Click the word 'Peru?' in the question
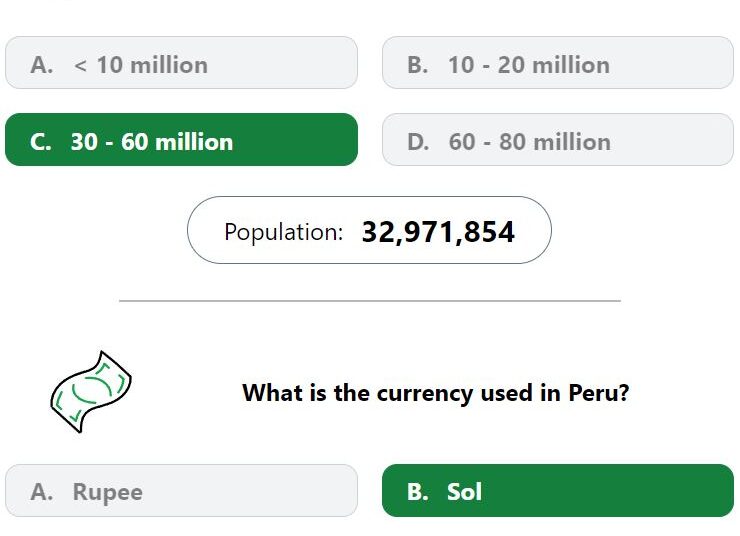The height and width of the screenshot is (536, 740). 598,393
